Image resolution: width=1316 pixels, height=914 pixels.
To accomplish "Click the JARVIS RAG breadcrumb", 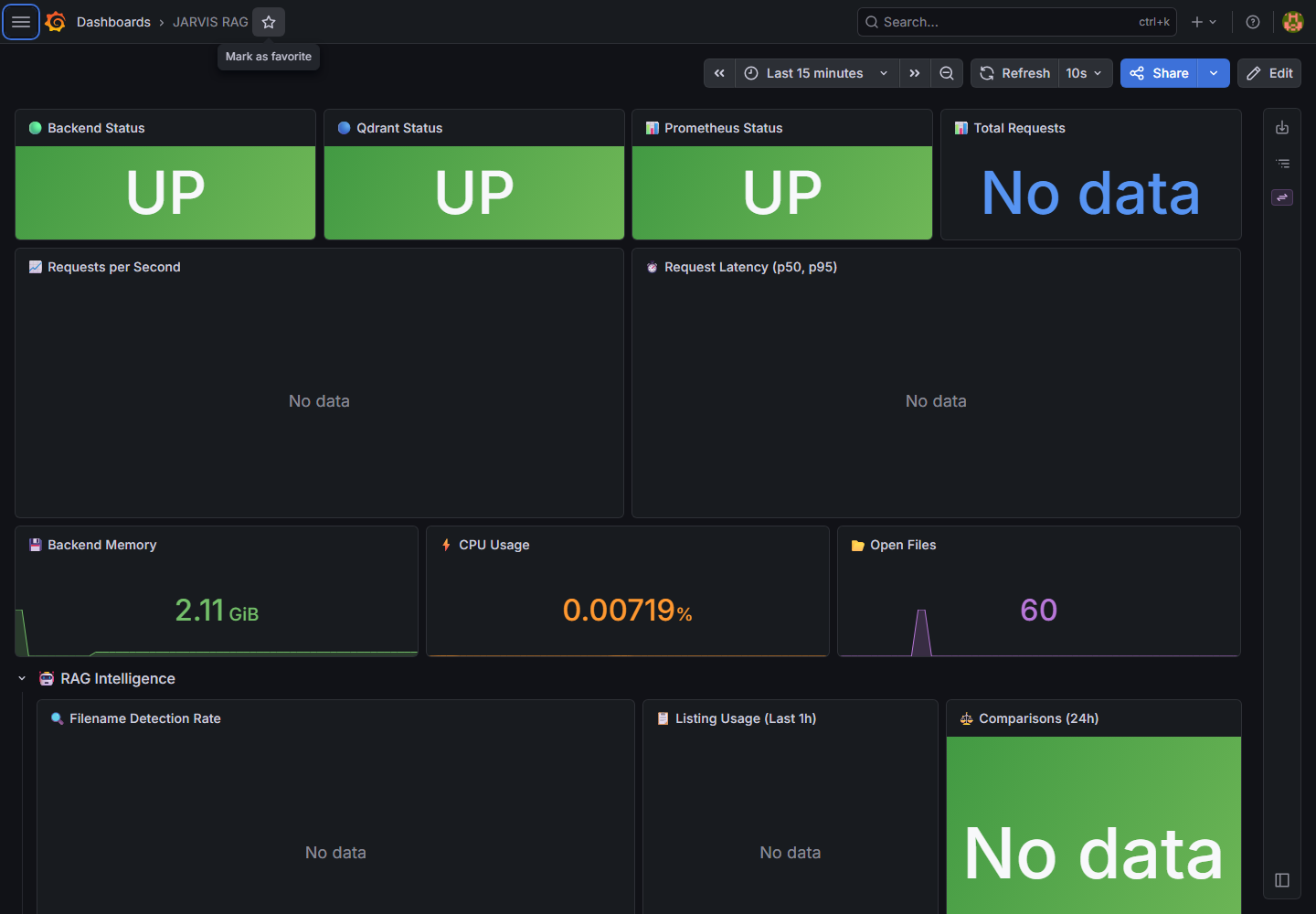I will 210,22.
